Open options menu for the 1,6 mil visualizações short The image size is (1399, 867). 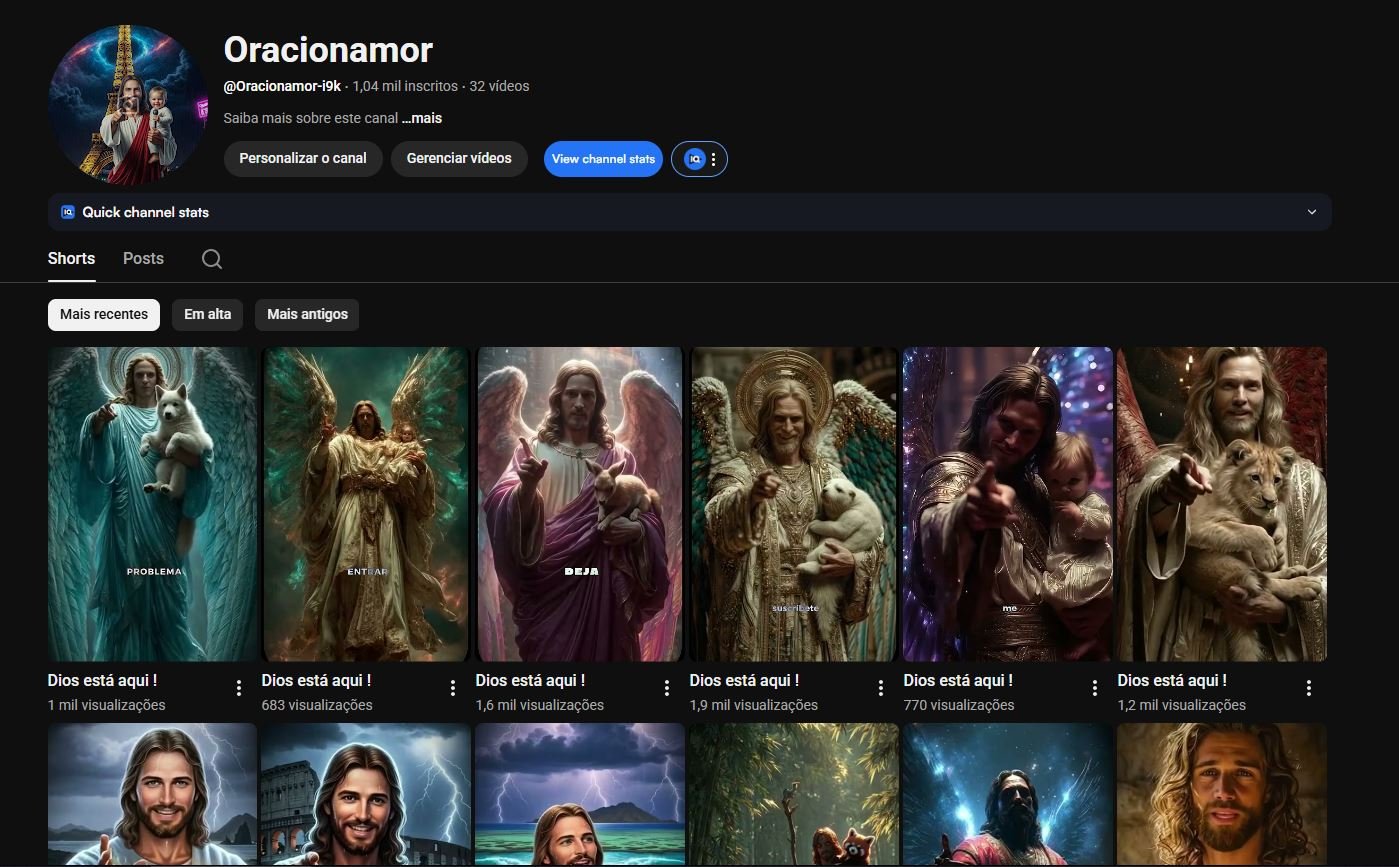(667, 688)
